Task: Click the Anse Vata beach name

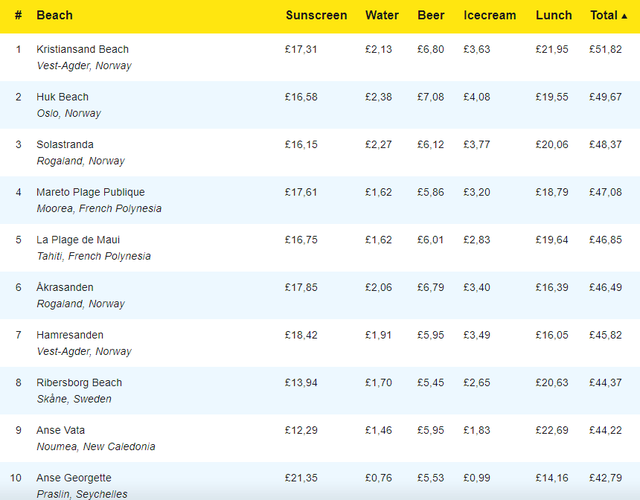Action: 60,430
